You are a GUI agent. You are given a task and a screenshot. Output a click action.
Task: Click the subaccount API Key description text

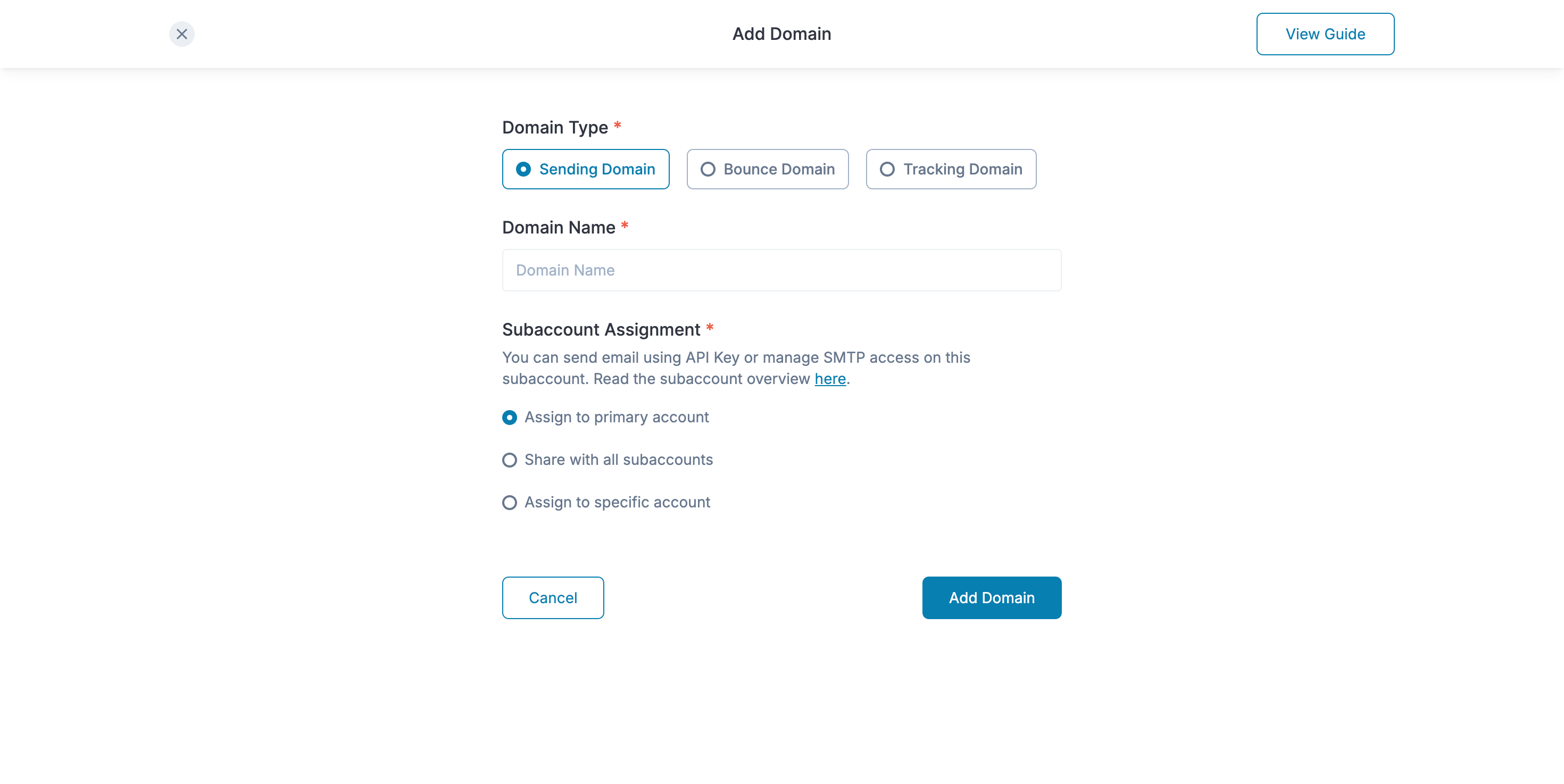[x=736, y=358]
